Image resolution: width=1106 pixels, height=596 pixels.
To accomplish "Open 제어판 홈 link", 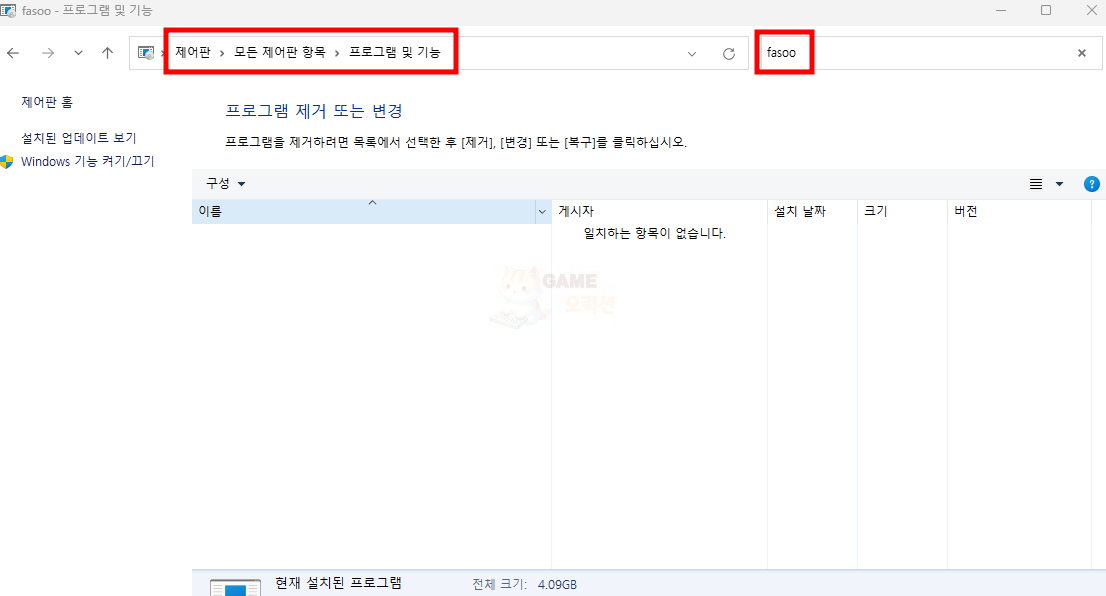I will [x=47, y=102].
